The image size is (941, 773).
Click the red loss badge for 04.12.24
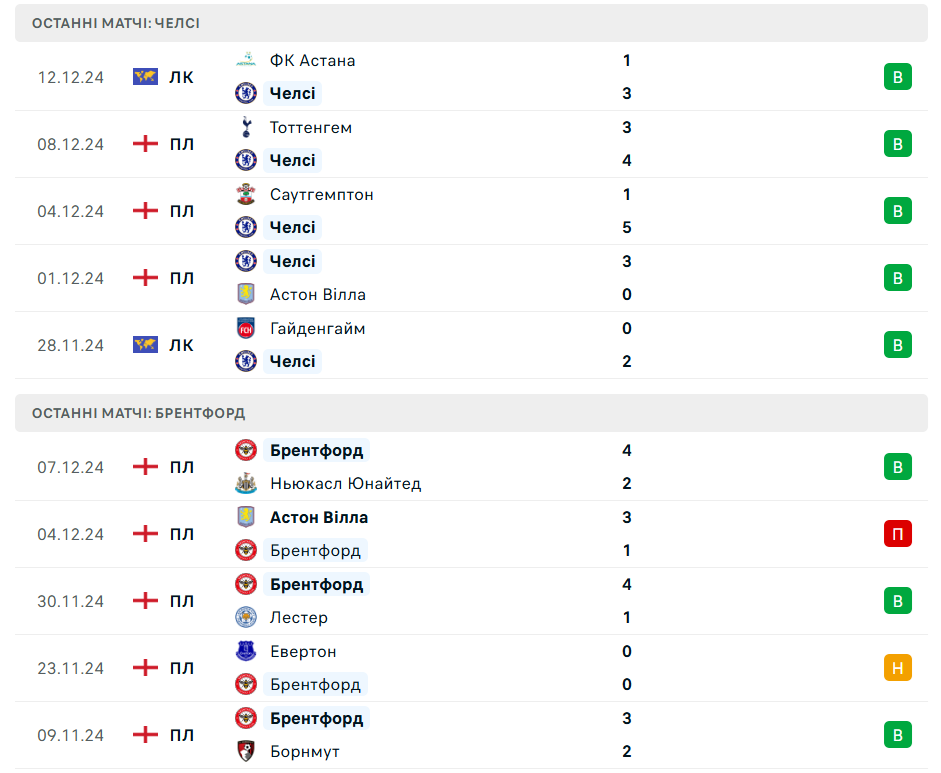pos(897,534)
